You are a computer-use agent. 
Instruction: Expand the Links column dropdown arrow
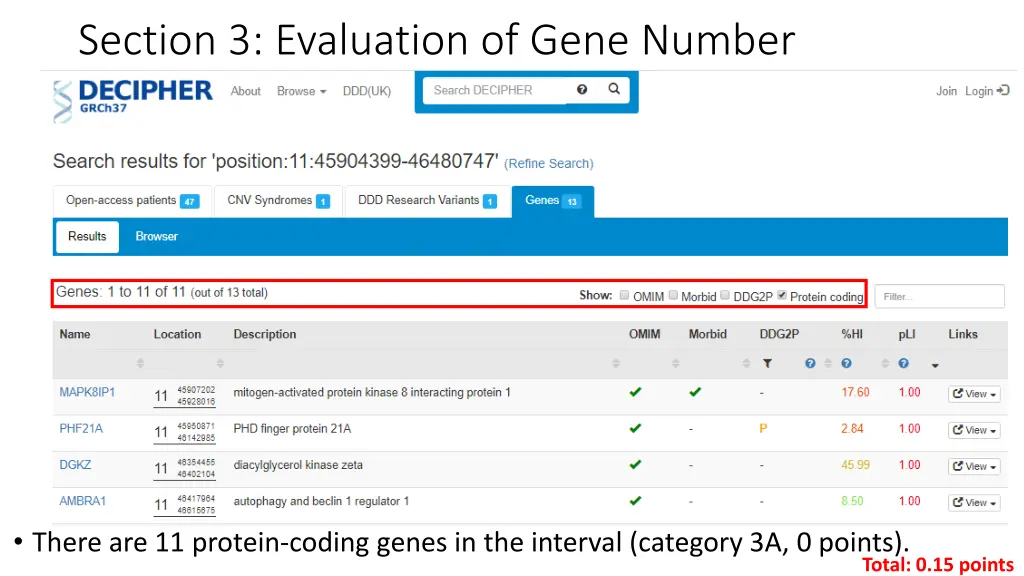pos(935,365)
